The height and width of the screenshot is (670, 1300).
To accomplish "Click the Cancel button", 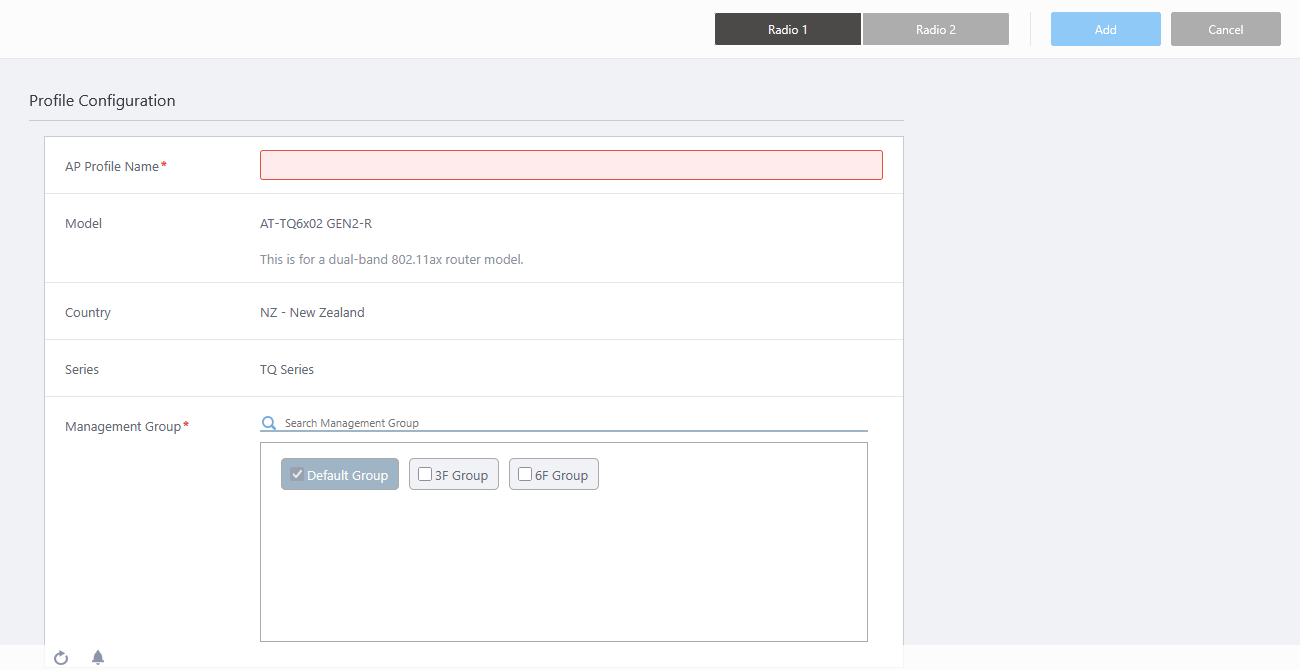I will point(1226,29).
